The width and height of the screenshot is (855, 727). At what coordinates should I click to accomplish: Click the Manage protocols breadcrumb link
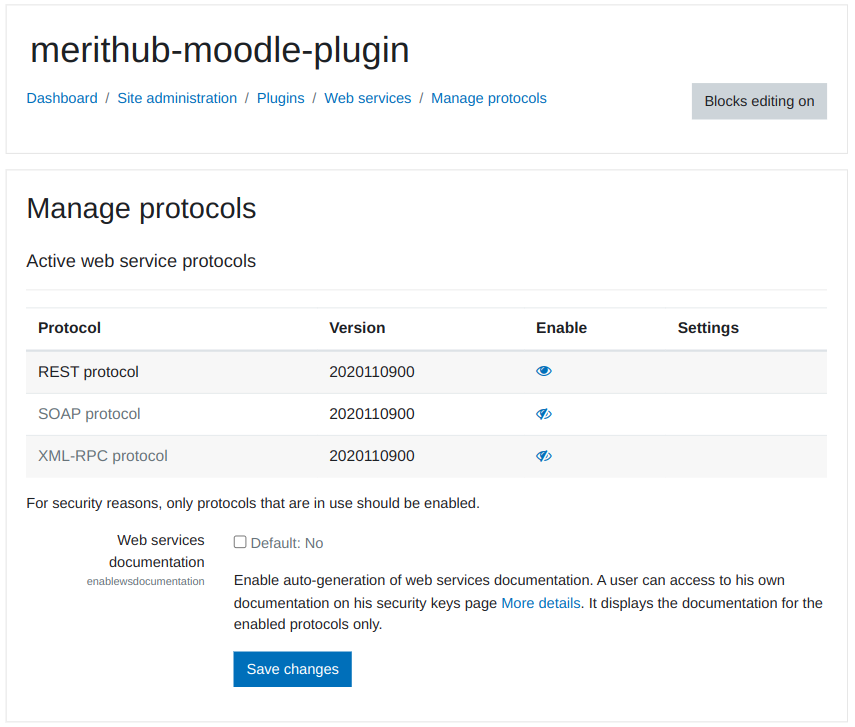point(489,98)
